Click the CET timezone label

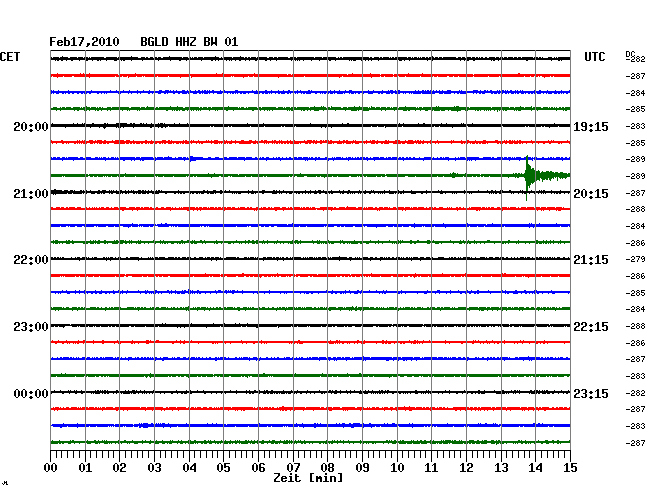click(x=10, y=57)
